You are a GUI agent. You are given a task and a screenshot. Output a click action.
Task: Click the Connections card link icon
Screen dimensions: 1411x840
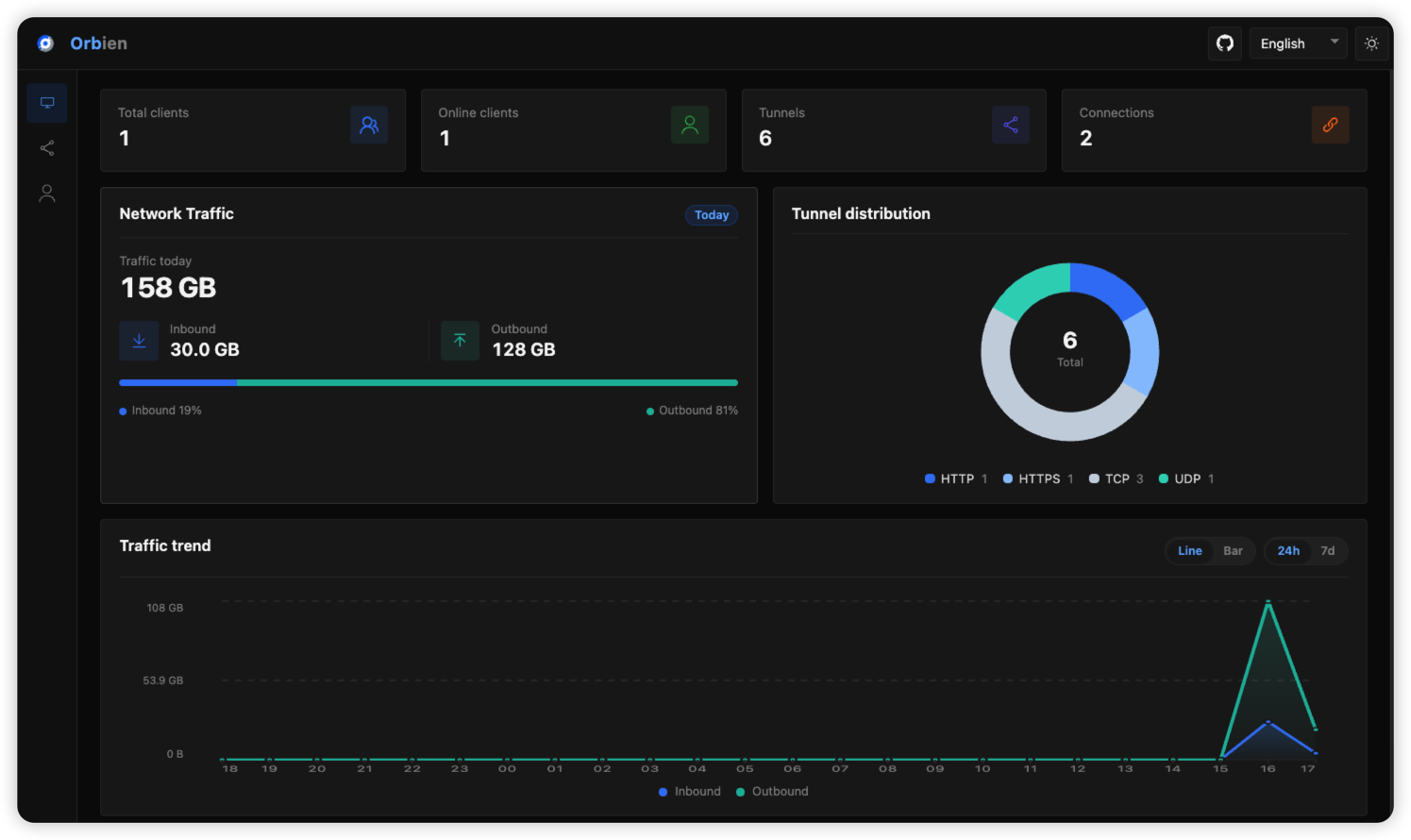pyautogui.click(x=1331, y=125)
